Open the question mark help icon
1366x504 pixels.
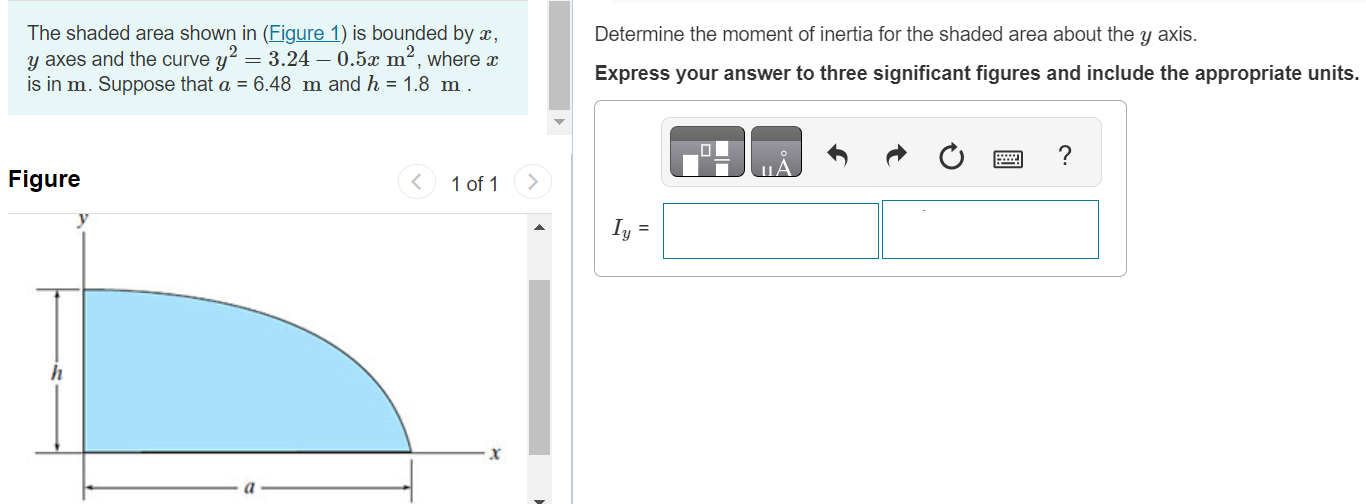(1065, 155)
